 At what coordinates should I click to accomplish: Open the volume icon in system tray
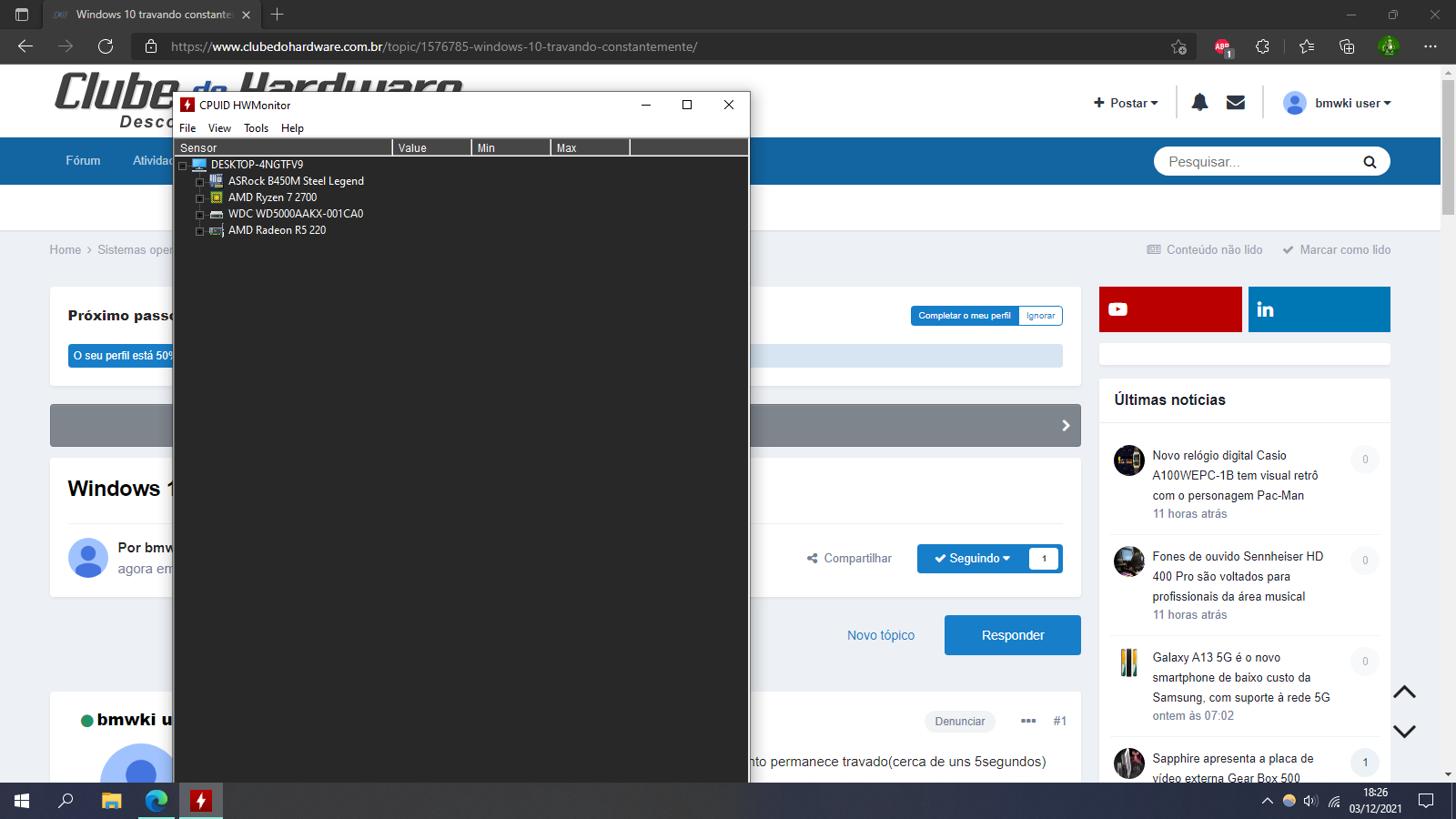(1310, 801)
